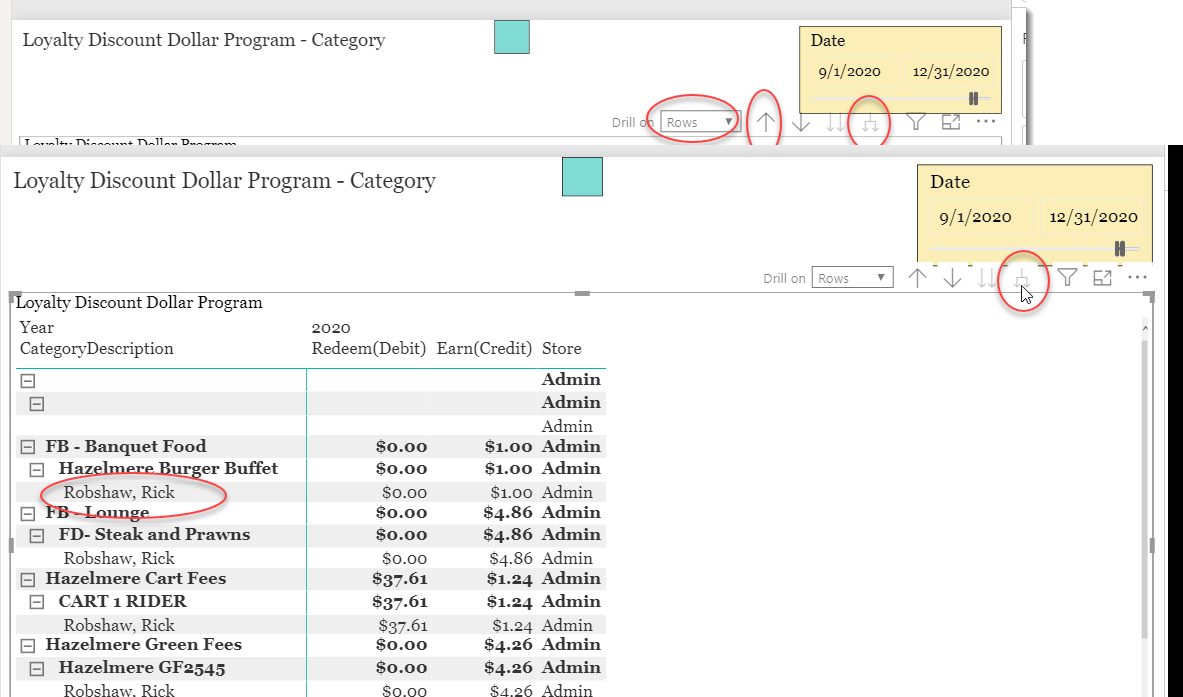Open more options ellipsis in back window
The width and height of the screenshot is (1183, 697).
[985, 121]
